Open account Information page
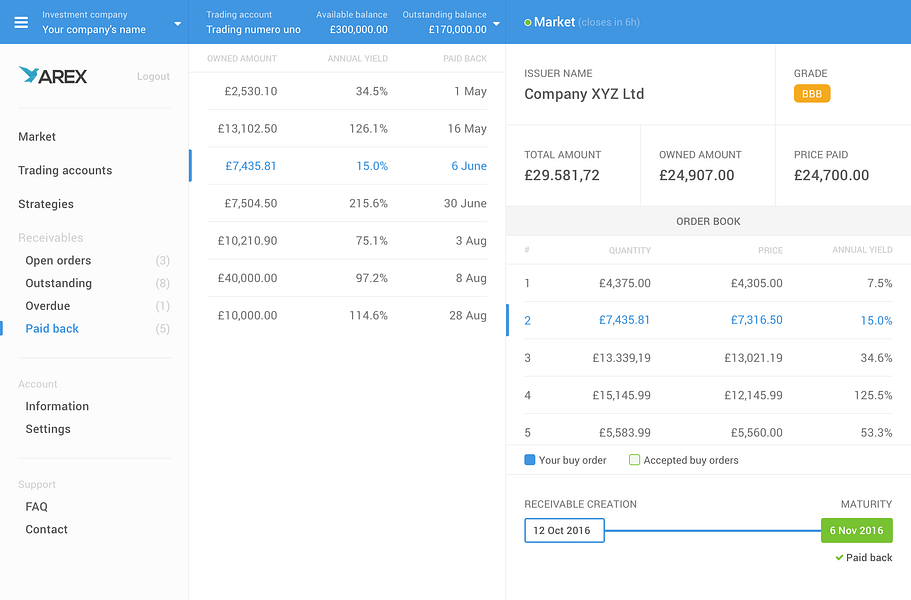 coord(57,406)
